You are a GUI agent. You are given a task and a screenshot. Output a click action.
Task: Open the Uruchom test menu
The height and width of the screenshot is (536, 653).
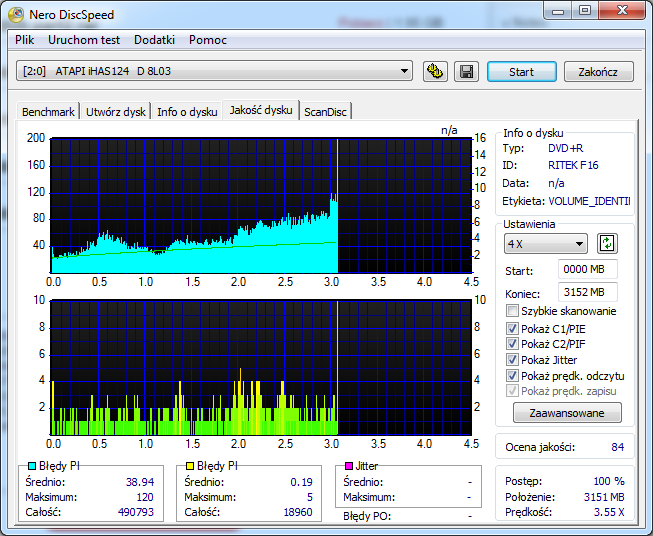pyautogui.click(x=84, y=40)
